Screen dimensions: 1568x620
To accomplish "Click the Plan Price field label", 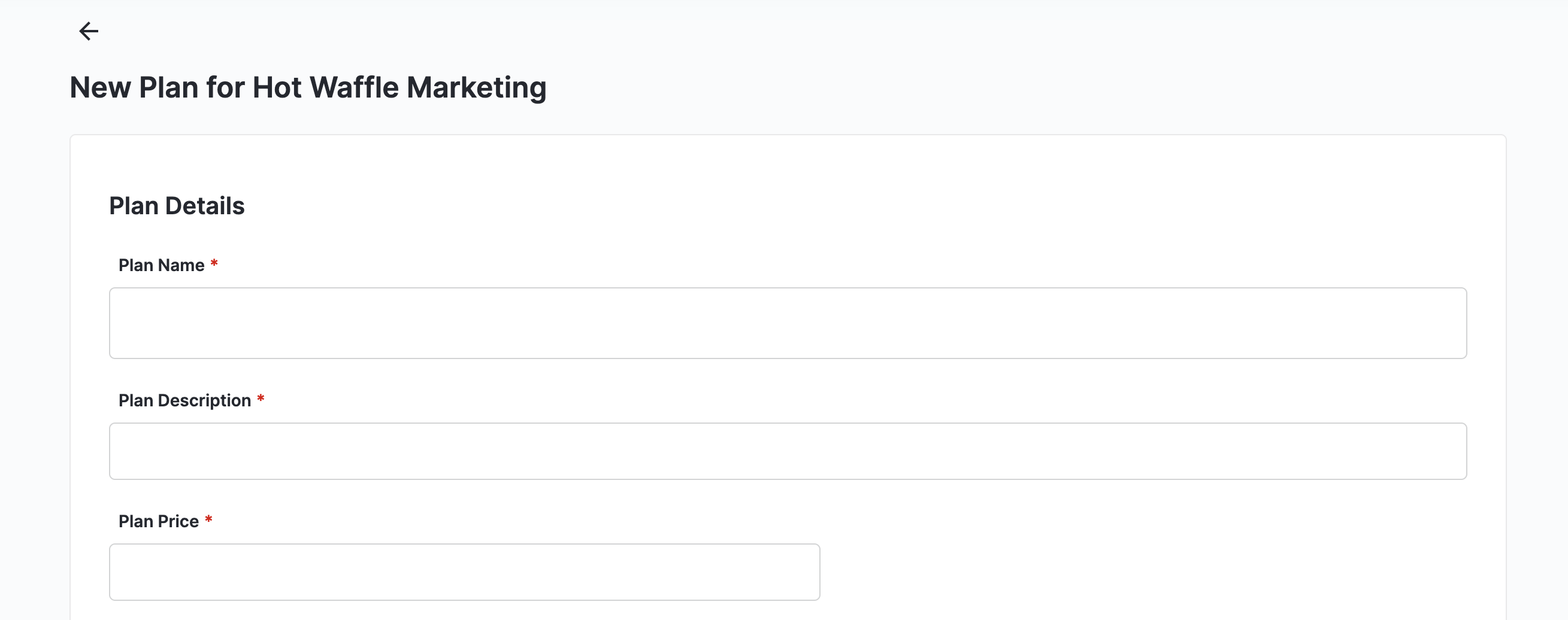I will (x=158, y=521).
